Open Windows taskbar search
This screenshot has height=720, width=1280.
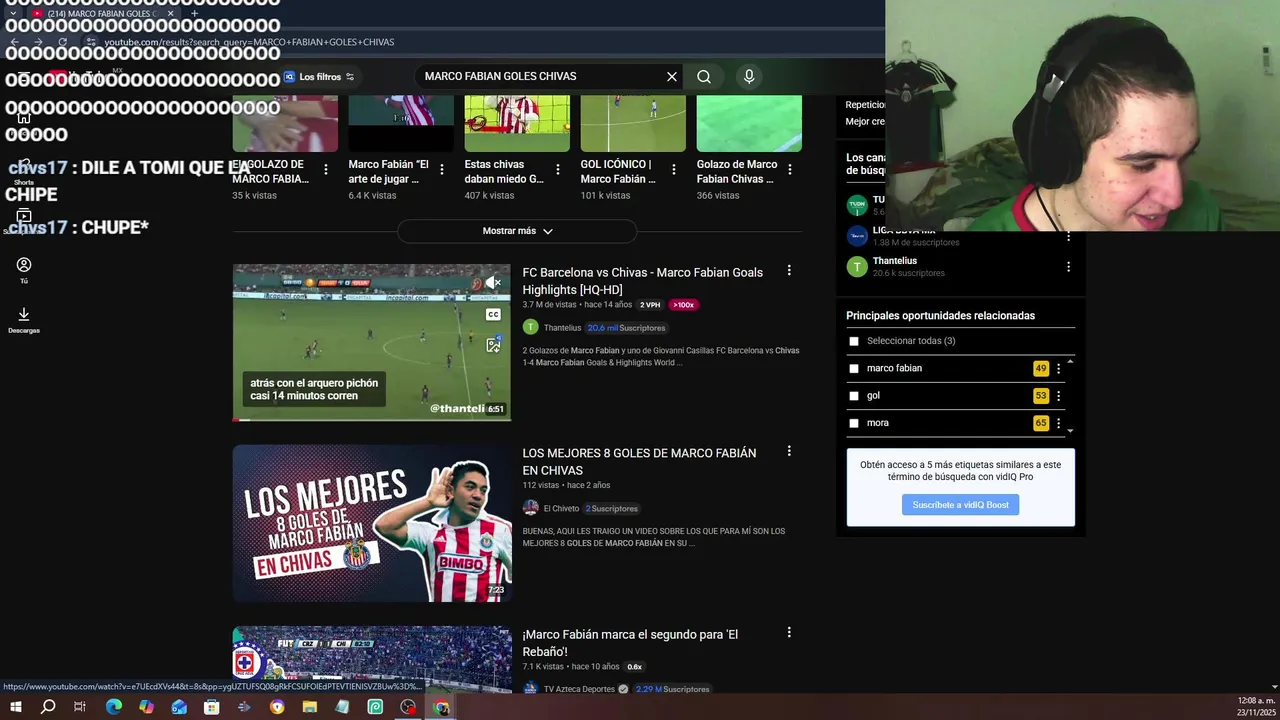(48, 707)
